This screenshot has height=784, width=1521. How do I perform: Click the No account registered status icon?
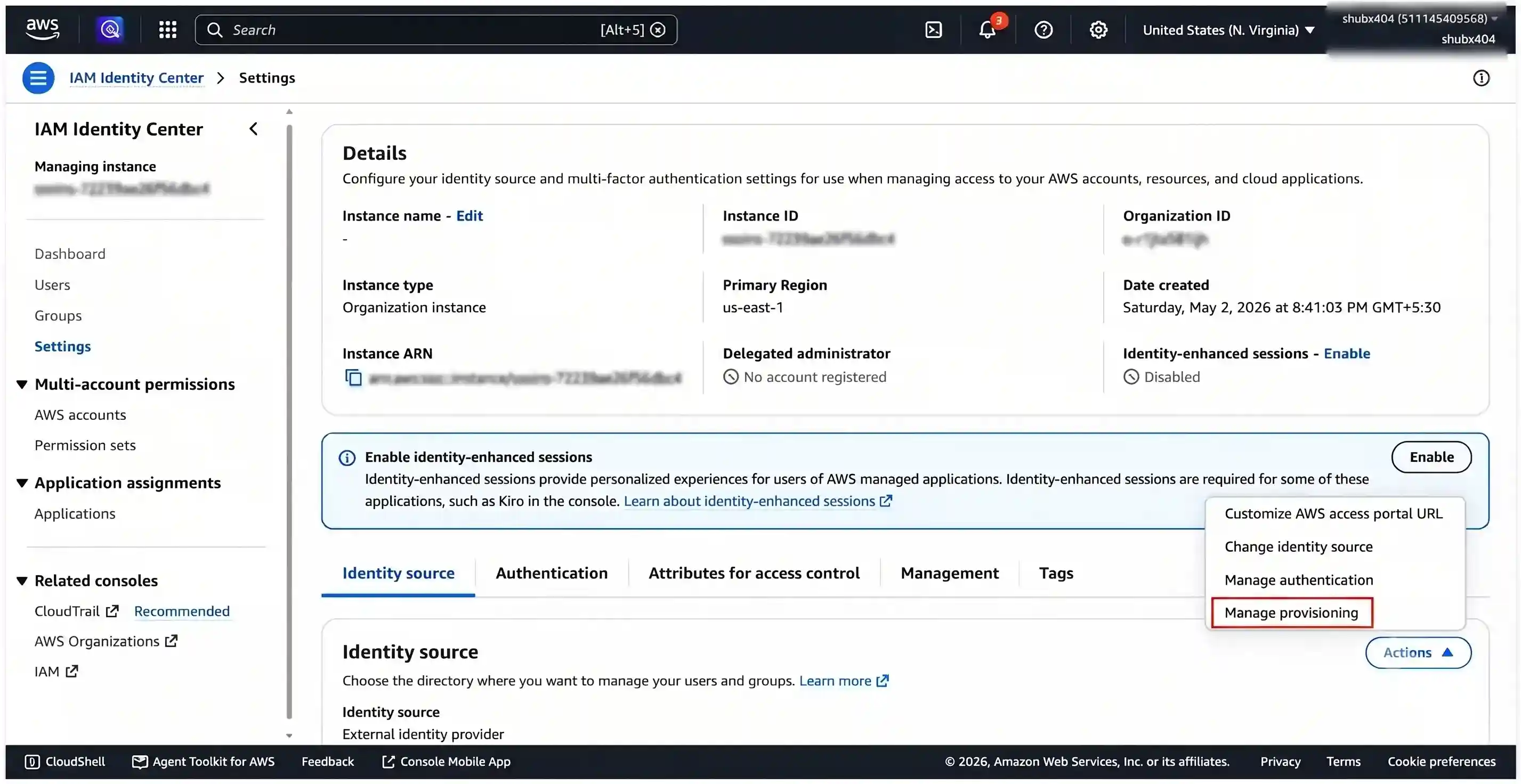(730, 378)
